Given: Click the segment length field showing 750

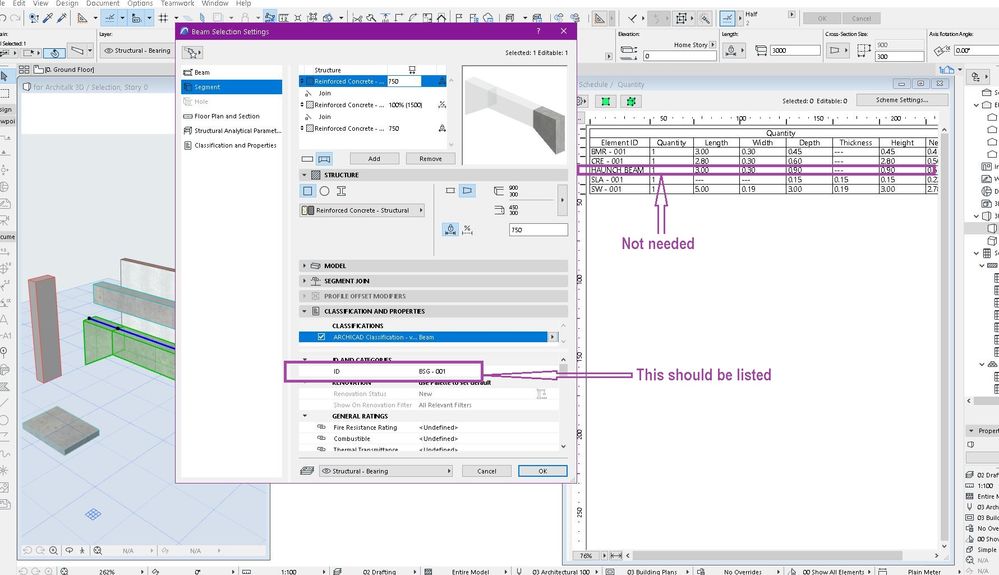Looking at the screenshot, I should [538, 230].
